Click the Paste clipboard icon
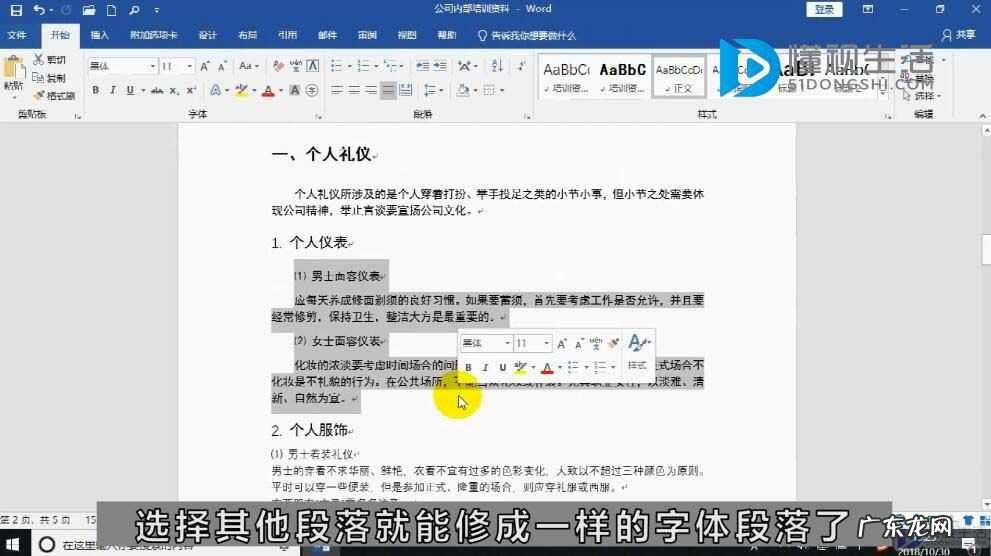This screenshot has width=991, height=556. (x=13, y=68)
